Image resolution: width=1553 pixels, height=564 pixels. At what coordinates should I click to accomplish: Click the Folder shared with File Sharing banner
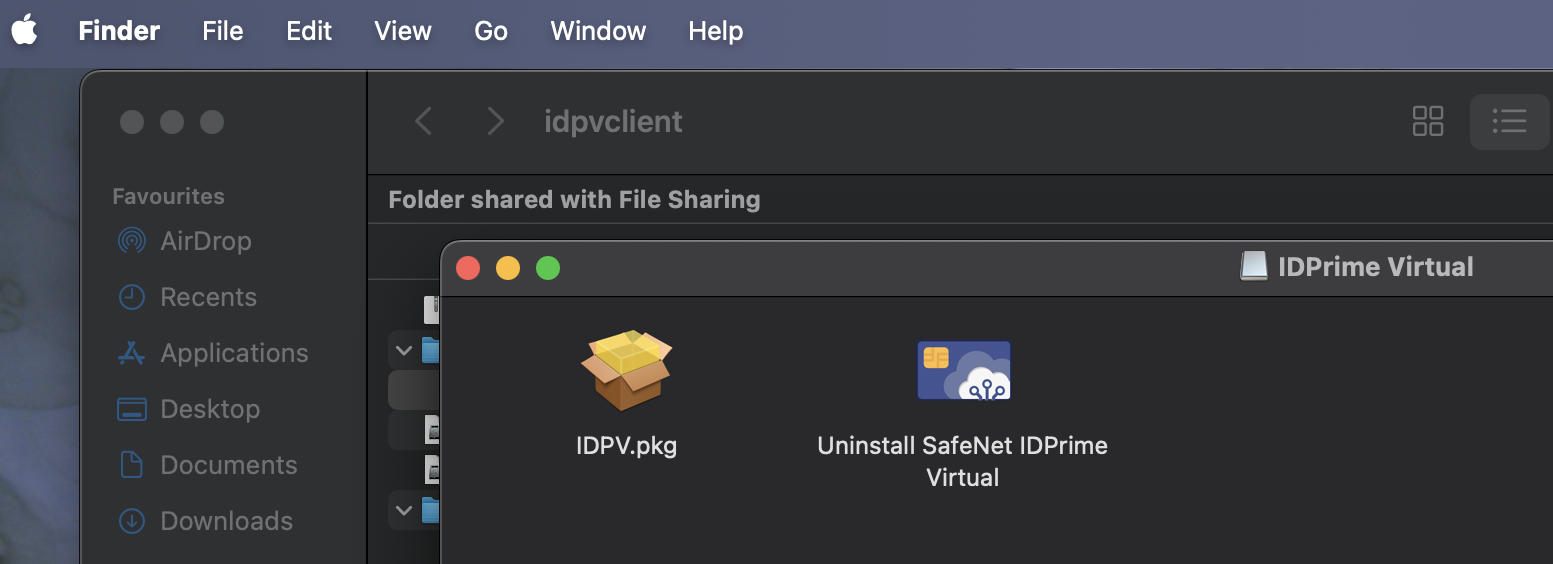574,200
